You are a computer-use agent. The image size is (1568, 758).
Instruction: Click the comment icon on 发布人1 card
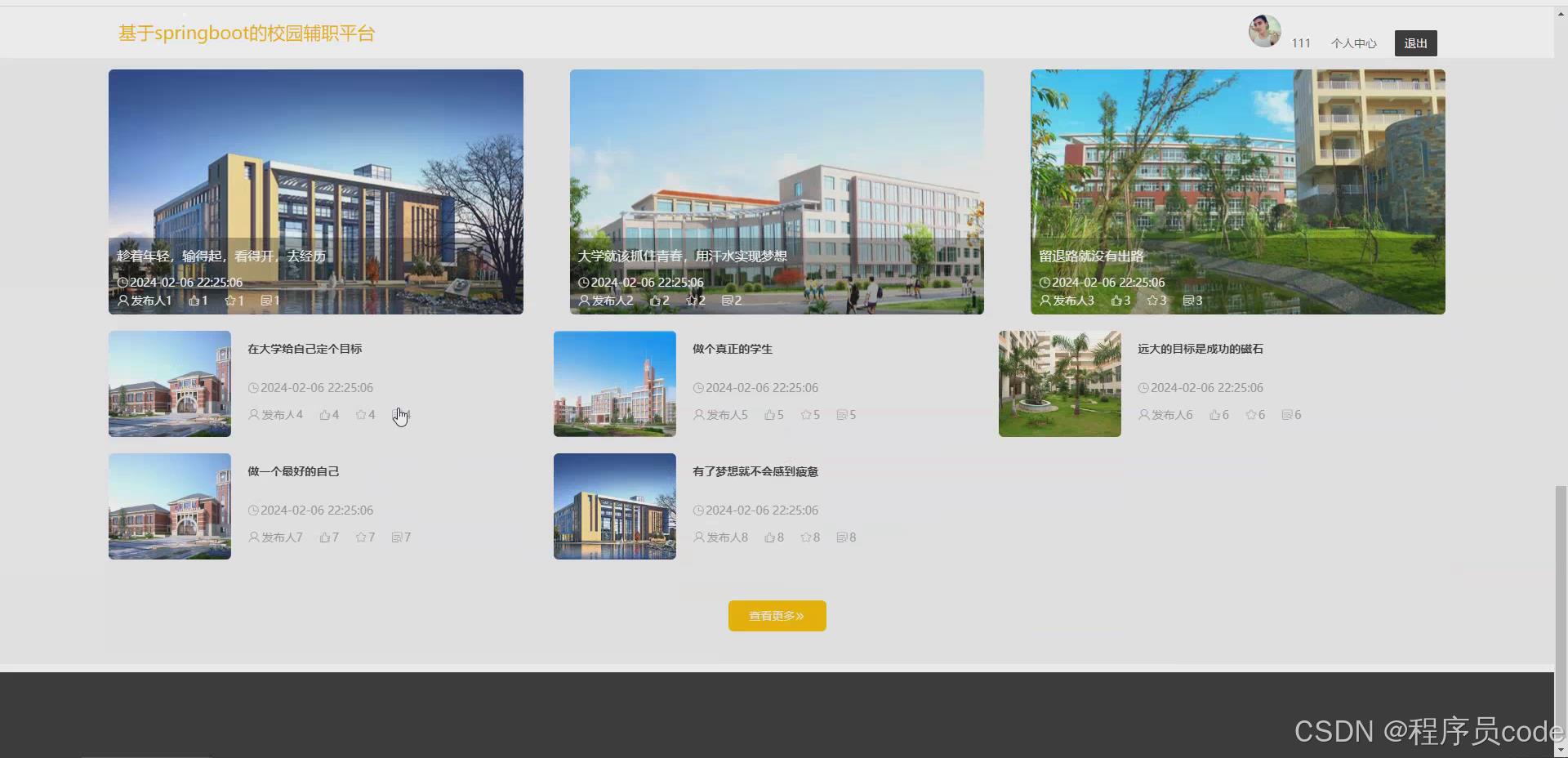[266, 301]
